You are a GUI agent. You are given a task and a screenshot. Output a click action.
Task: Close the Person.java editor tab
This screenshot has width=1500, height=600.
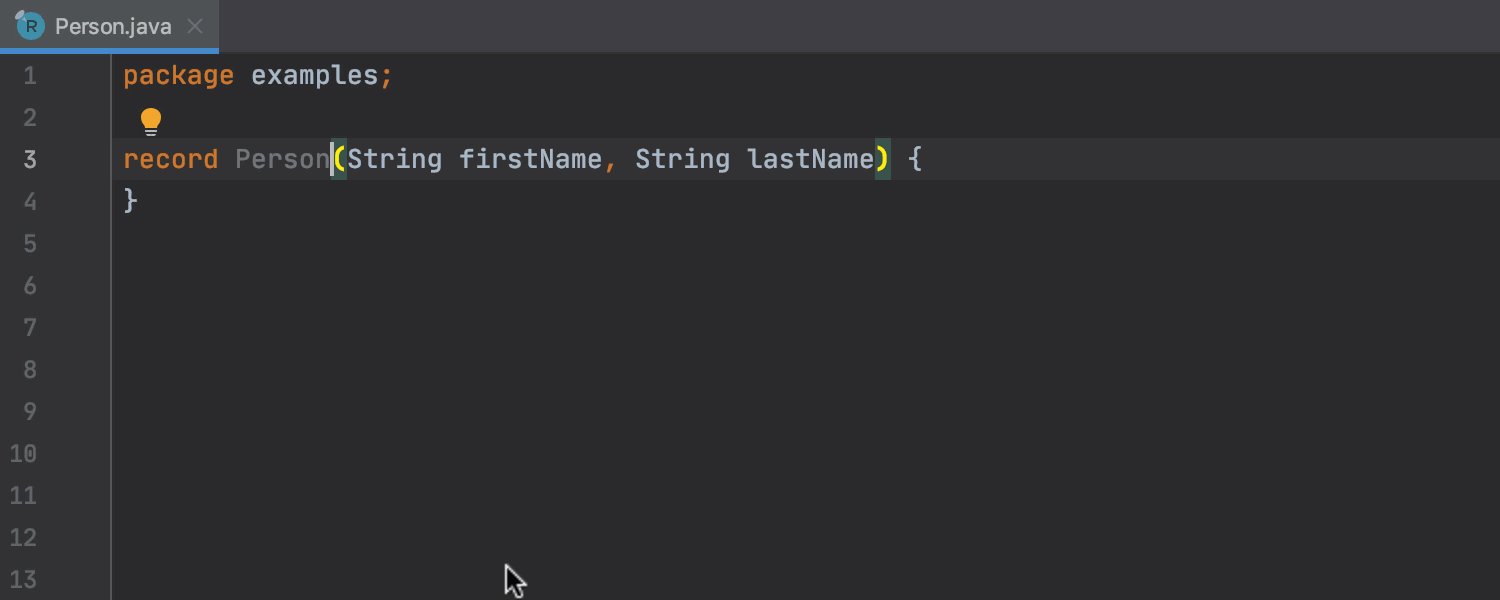(x=196, y=27)
